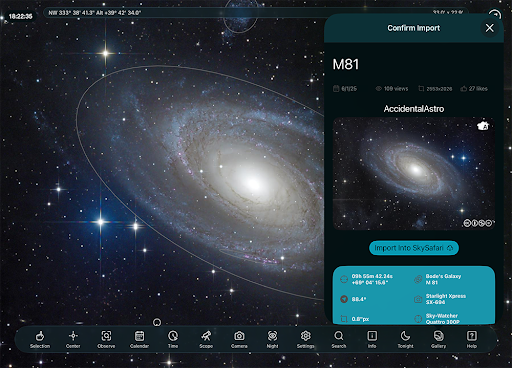Click the telescope icon beside Sky-Watcher
The image size is (512, 368).
tap(418, 319)
